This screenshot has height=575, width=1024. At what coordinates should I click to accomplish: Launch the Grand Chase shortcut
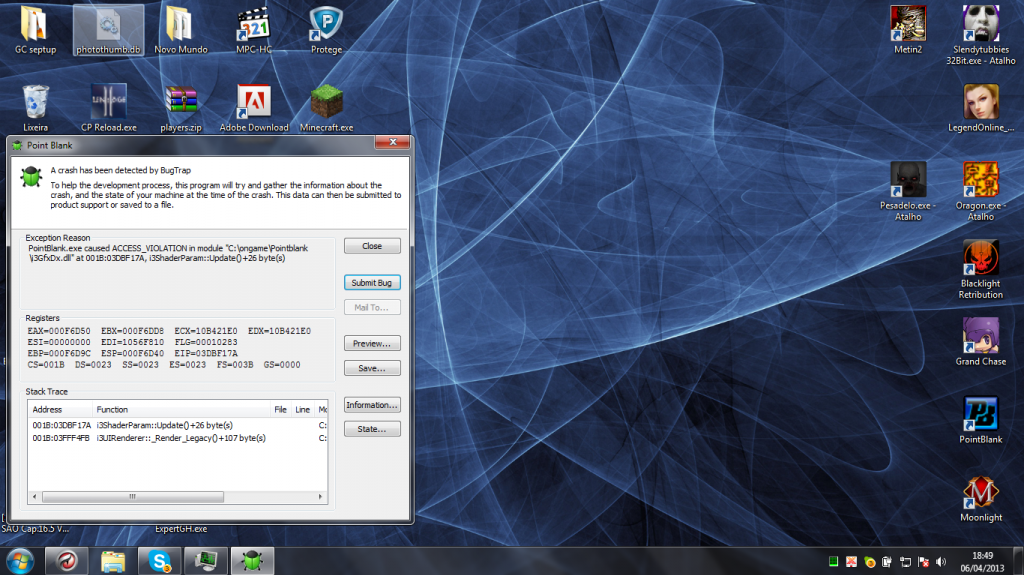tap(980, 337)
